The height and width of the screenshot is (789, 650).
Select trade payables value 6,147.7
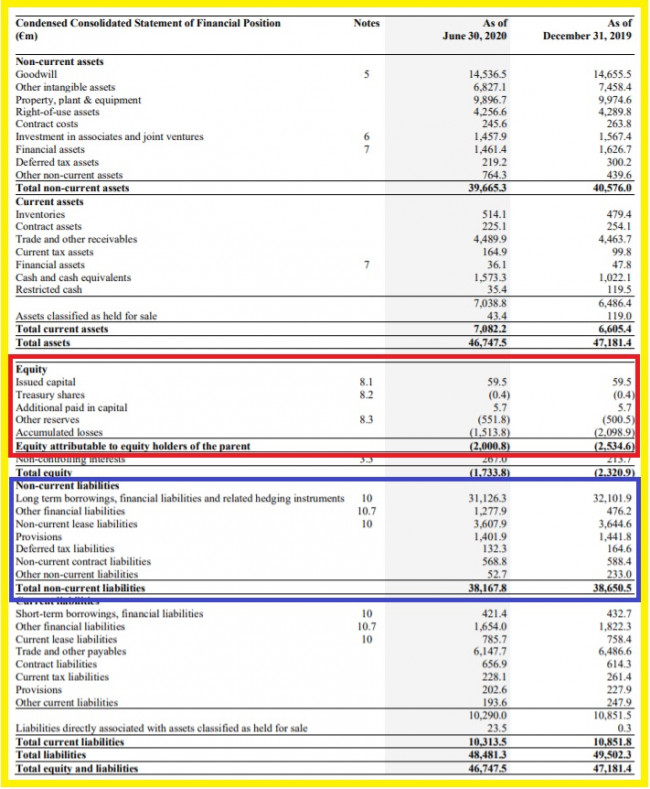[490, 651]
